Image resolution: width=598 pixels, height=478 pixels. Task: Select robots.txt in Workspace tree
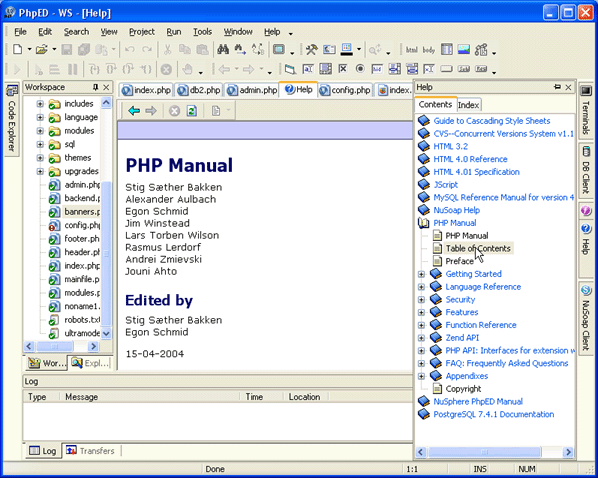[x=82, y=320]
